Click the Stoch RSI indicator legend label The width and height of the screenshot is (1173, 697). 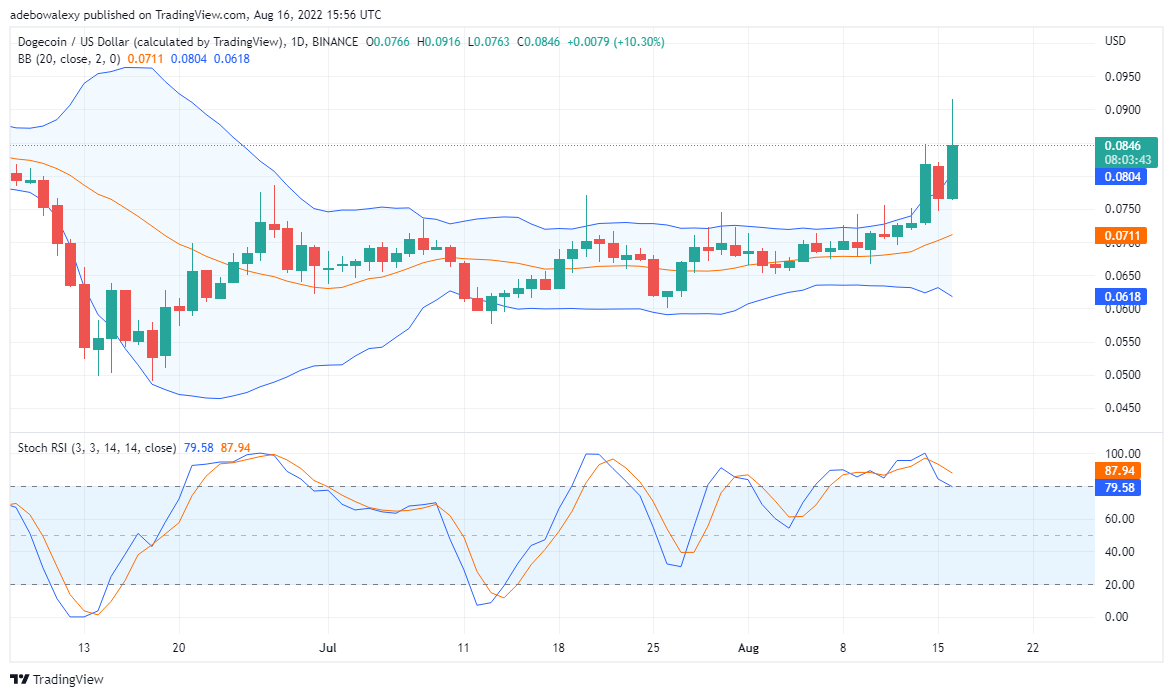click(x=97, y=448)
